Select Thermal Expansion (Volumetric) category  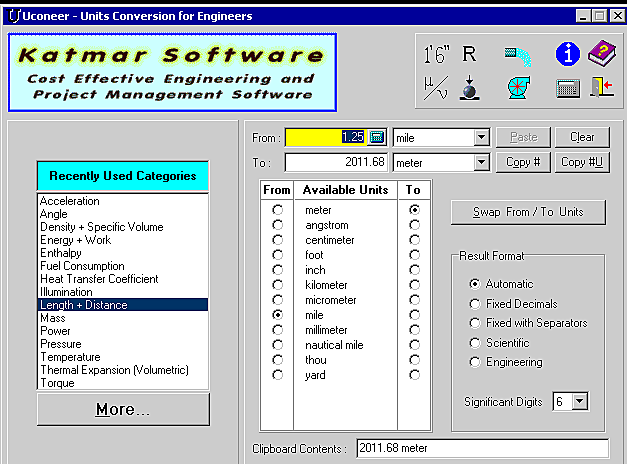tap(122, 370)
